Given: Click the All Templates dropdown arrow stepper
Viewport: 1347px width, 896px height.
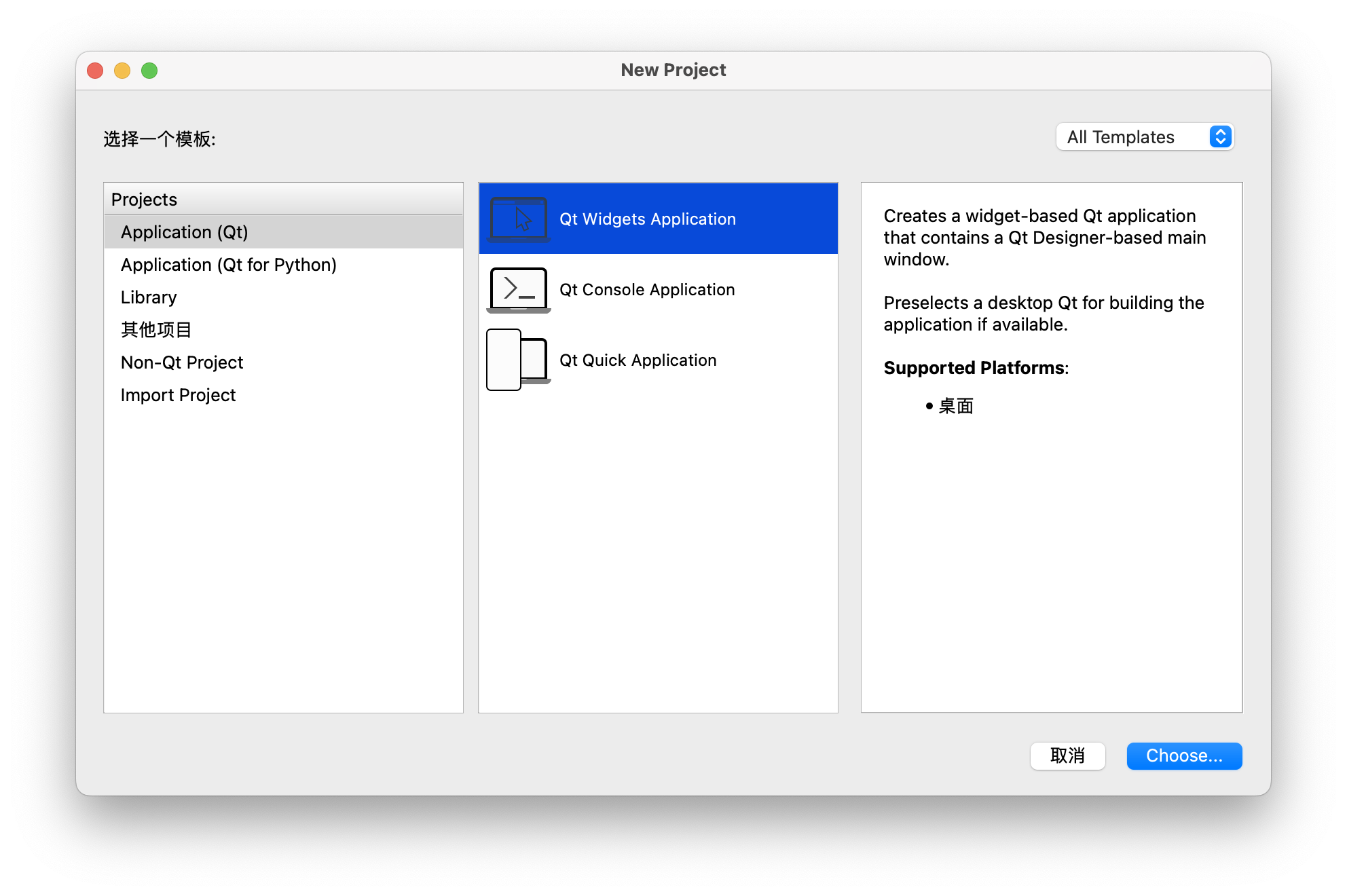Looking at the screenshot, I should coord(1220,137).
